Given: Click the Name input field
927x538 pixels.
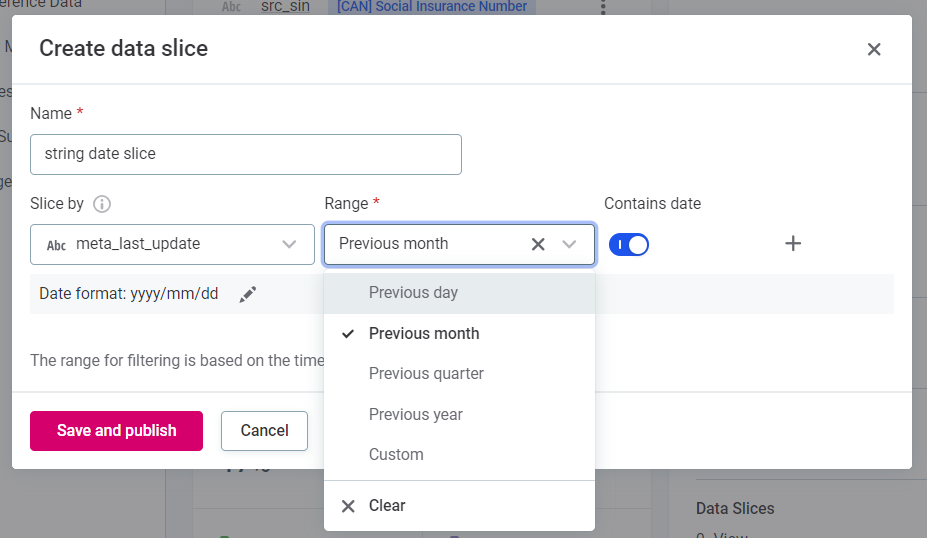Looking at the screenshot, I should tap(246, 155).
